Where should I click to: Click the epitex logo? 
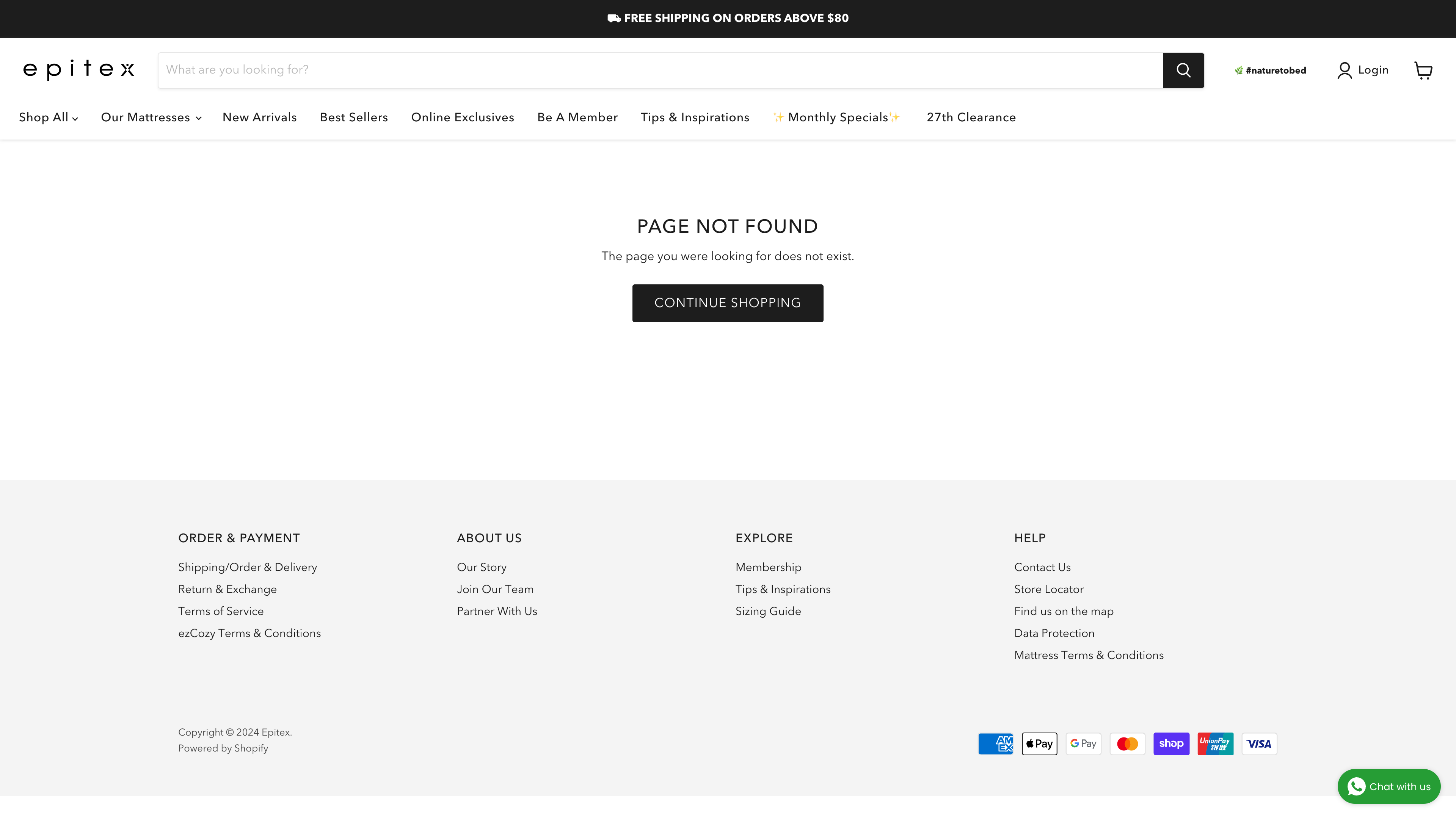point(78,69)
